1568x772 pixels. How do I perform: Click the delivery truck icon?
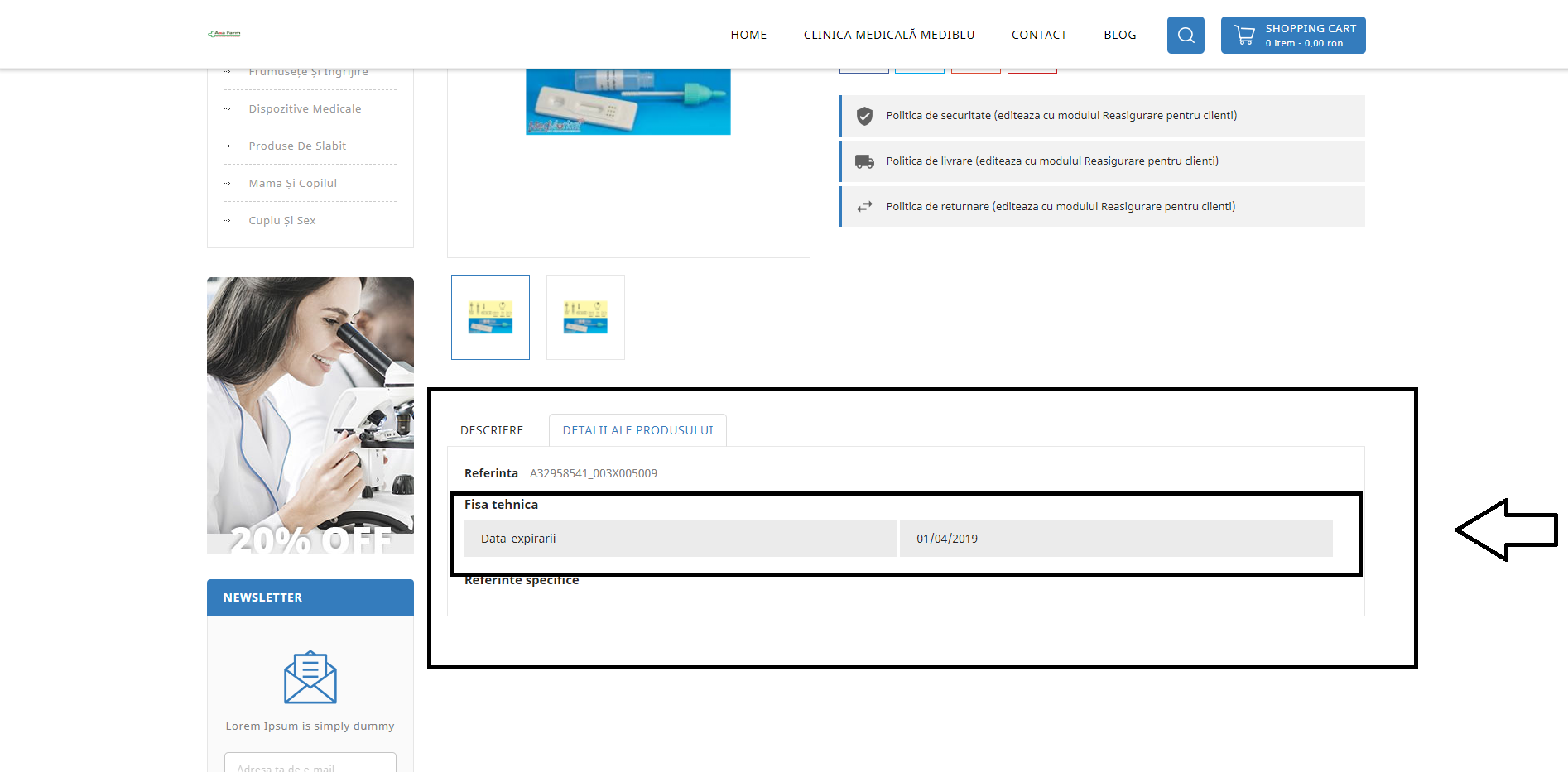point(864,161)
